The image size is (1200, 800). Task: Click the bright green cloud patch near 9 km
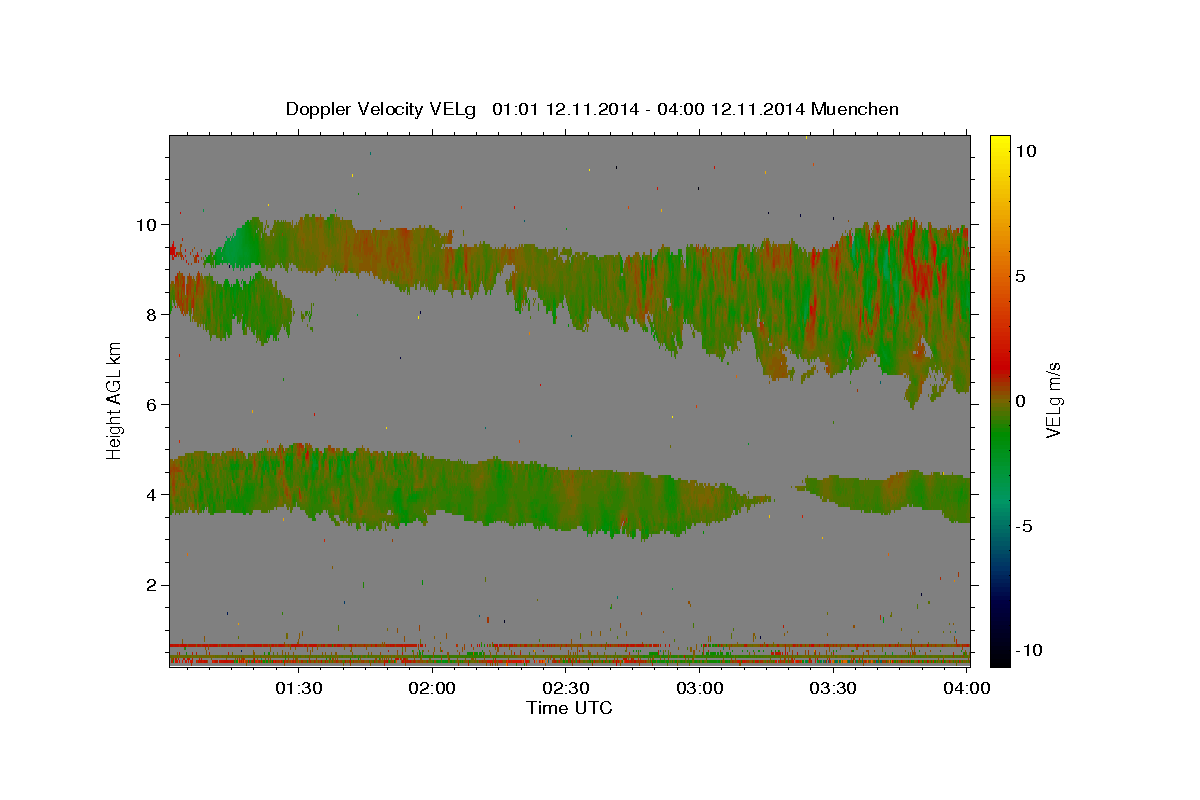click(x=234, y=247)
